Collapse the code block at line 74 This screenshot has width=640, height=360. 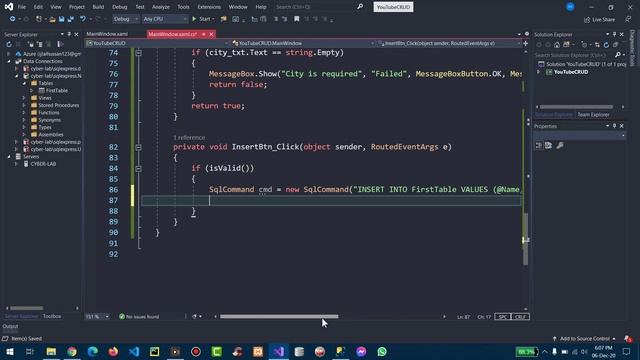pyautogui.click(x=138, y=53)
